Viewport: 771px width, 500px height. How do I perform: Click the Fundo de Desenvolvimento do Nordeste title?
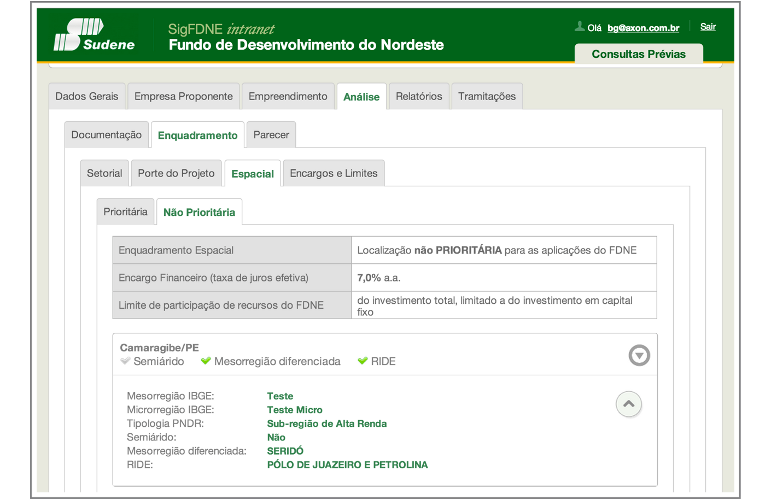306,45
